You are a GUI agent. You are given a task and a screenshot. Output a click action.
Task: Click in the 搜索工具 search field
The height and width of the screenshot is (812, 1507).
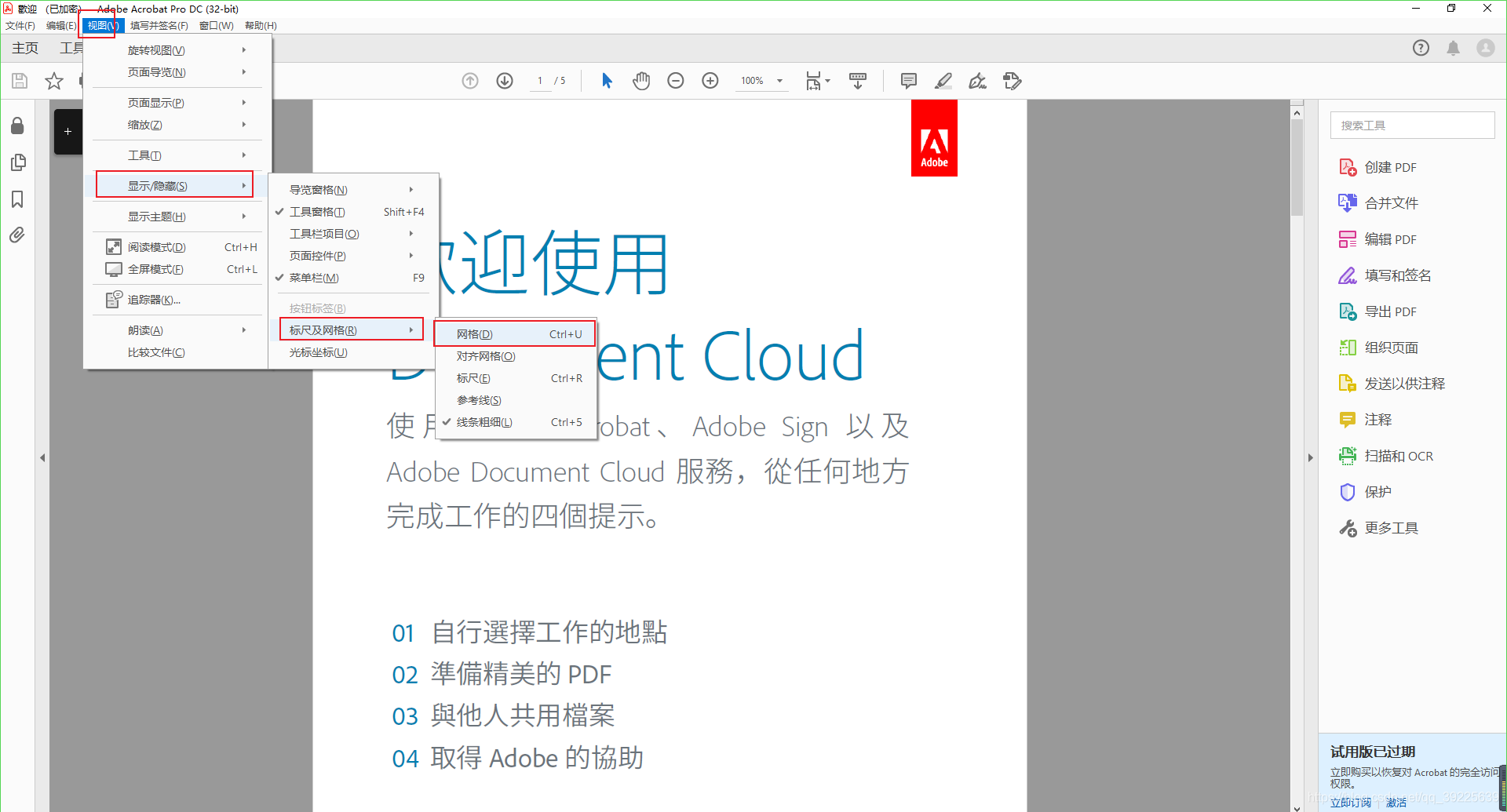click(1412, 126)
